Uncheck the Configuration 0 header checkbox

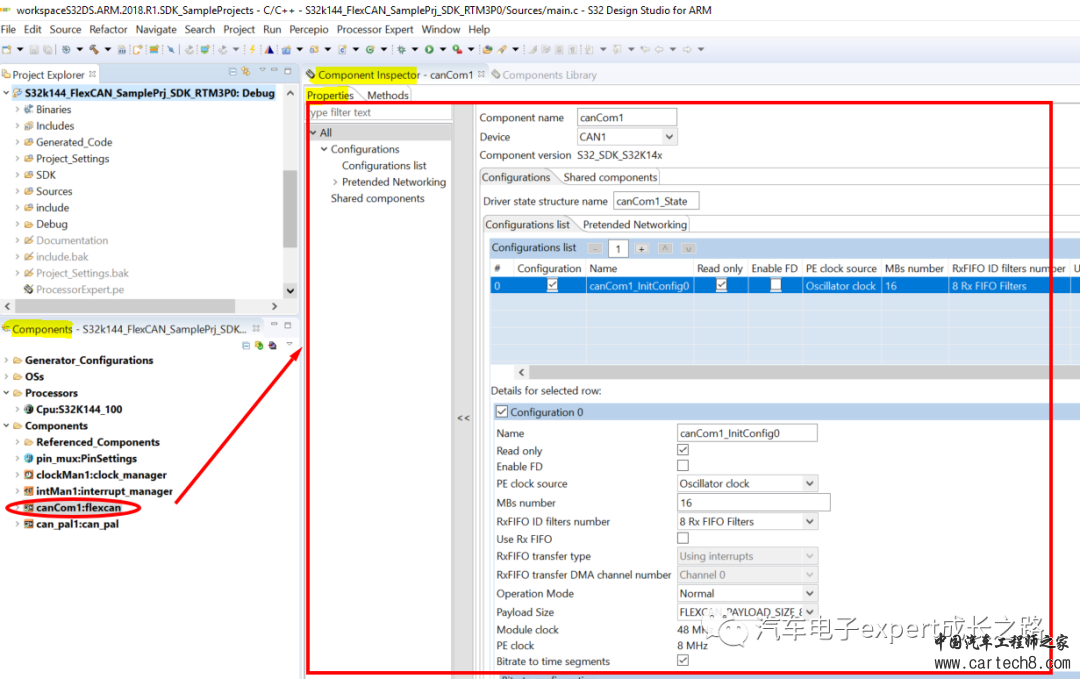click(x=502, y=412)
